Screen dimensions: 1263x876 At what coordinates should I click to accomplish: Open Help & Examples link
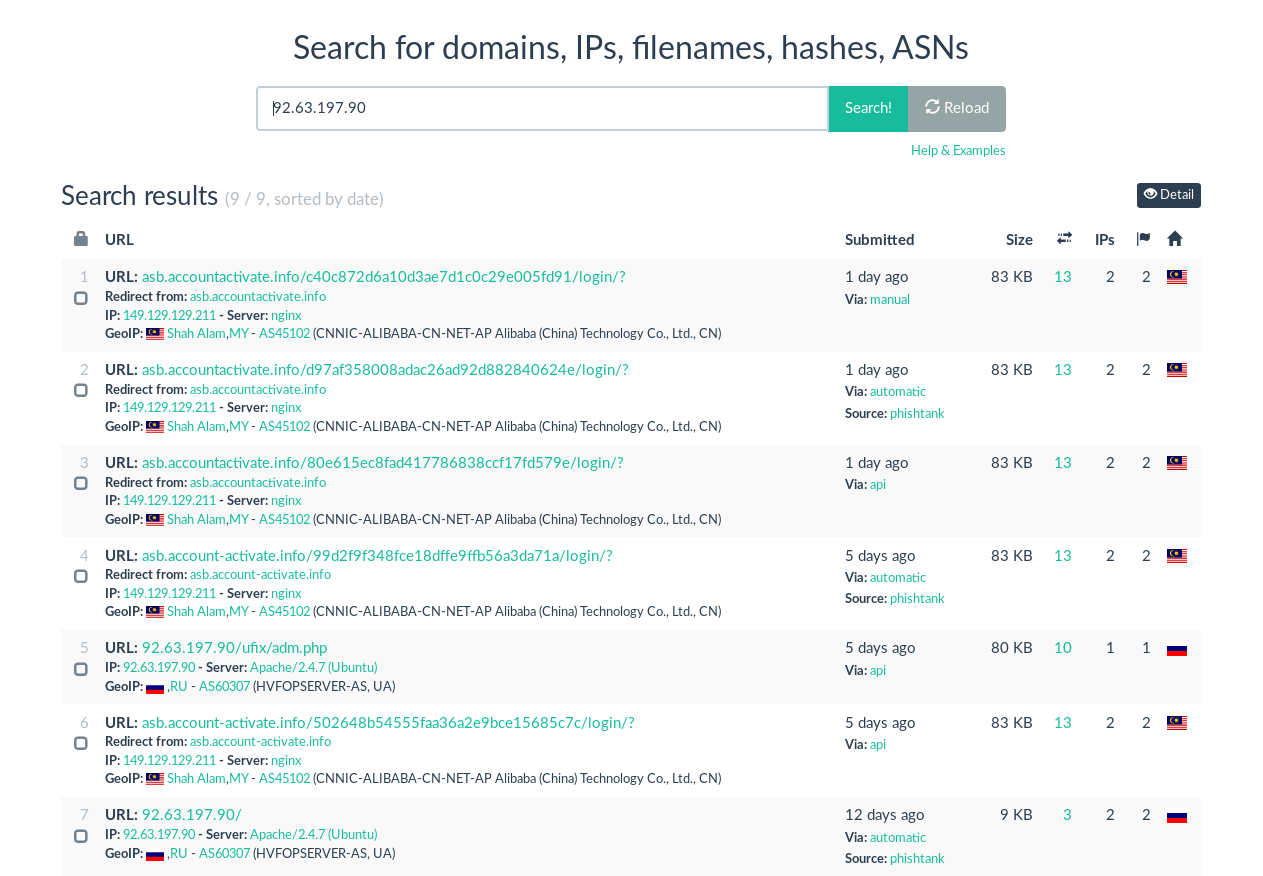point(958,151)
